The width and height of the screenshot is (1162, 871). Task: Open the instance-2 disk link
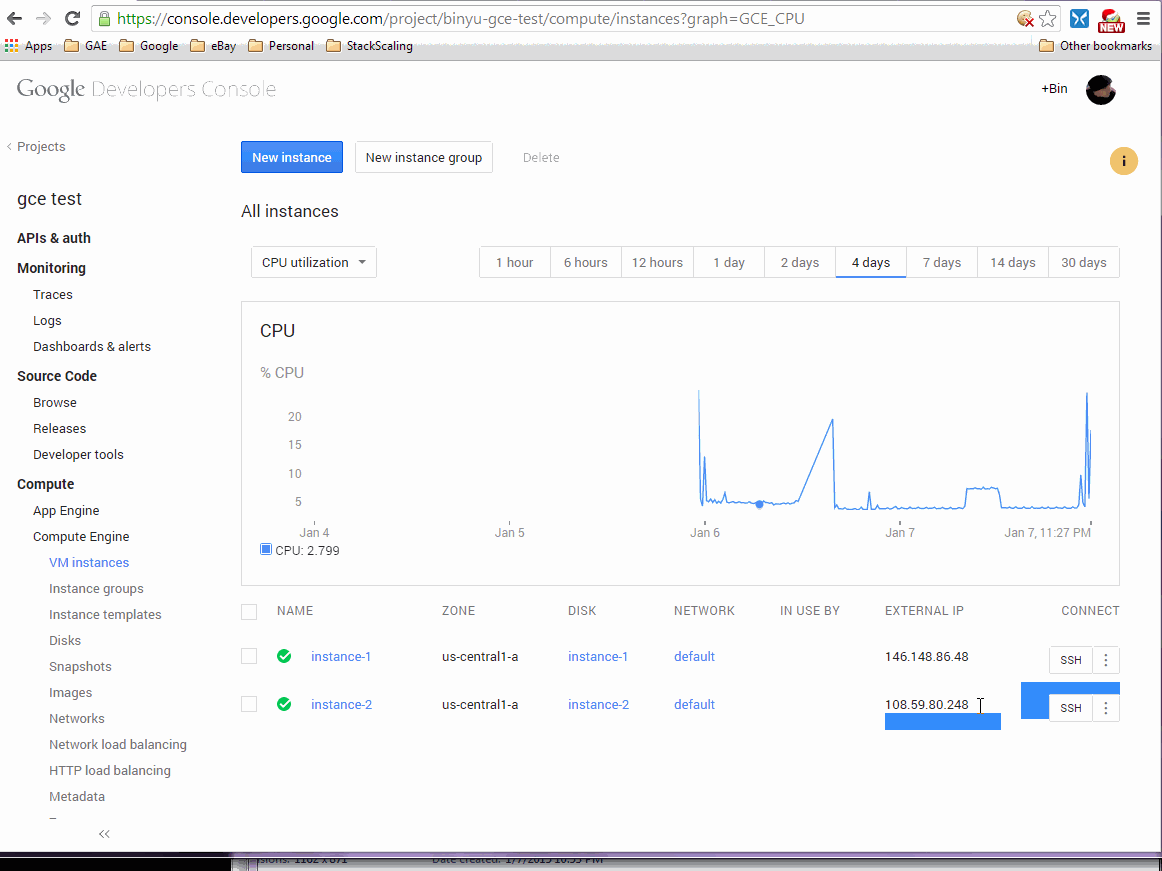tap(599, 704)
